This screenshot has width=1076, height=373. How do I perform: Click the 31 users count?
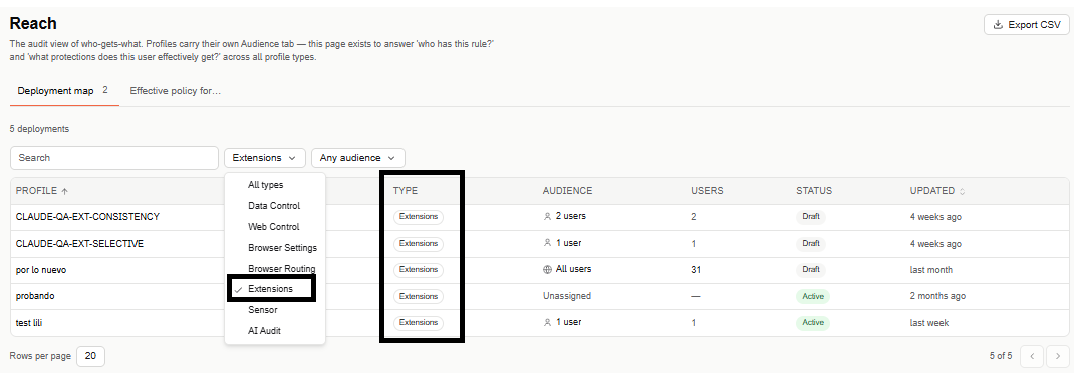(x=697, y=269)
